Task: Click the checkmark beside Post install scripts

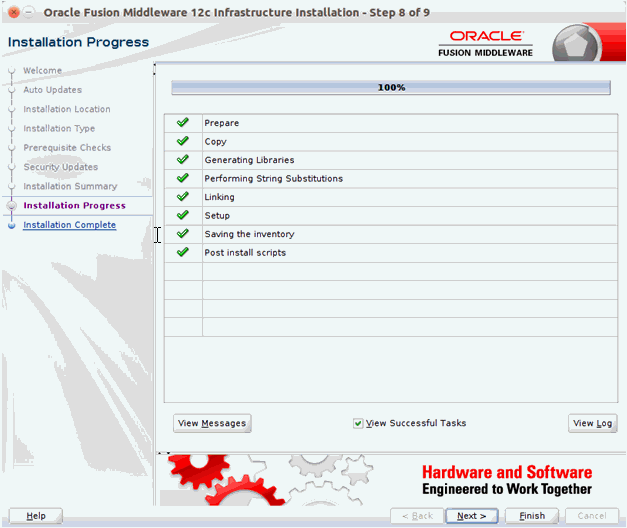Action: pyautogui.click(x=183, y=252)
